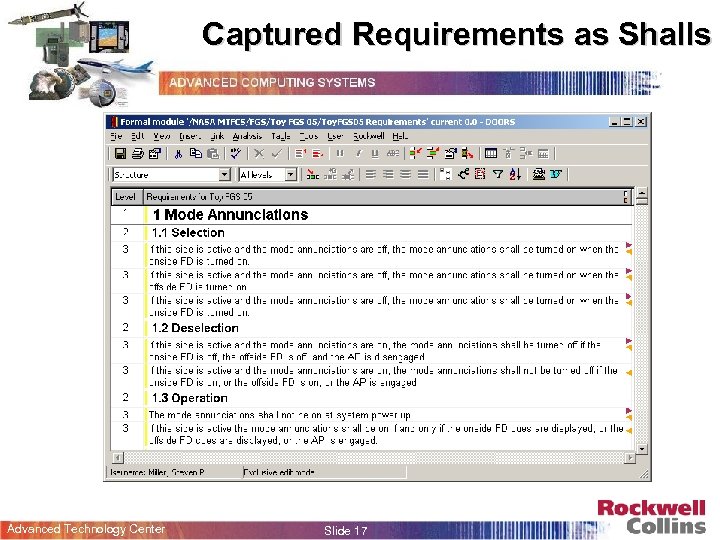This screenshot has height=540, width=720.
Task: Open module Properties icon next to Print
Action: click(x=155, y=153)
